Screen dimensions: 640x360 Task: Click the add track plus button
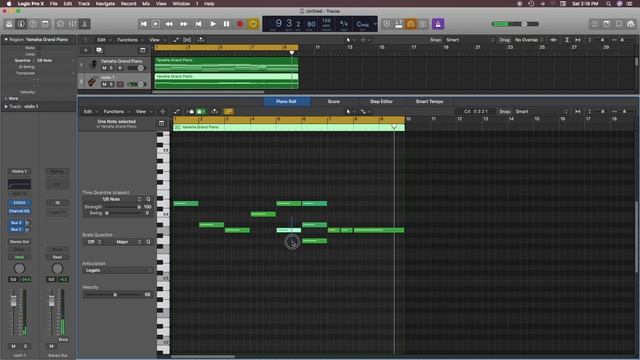(x=86, y=50)
